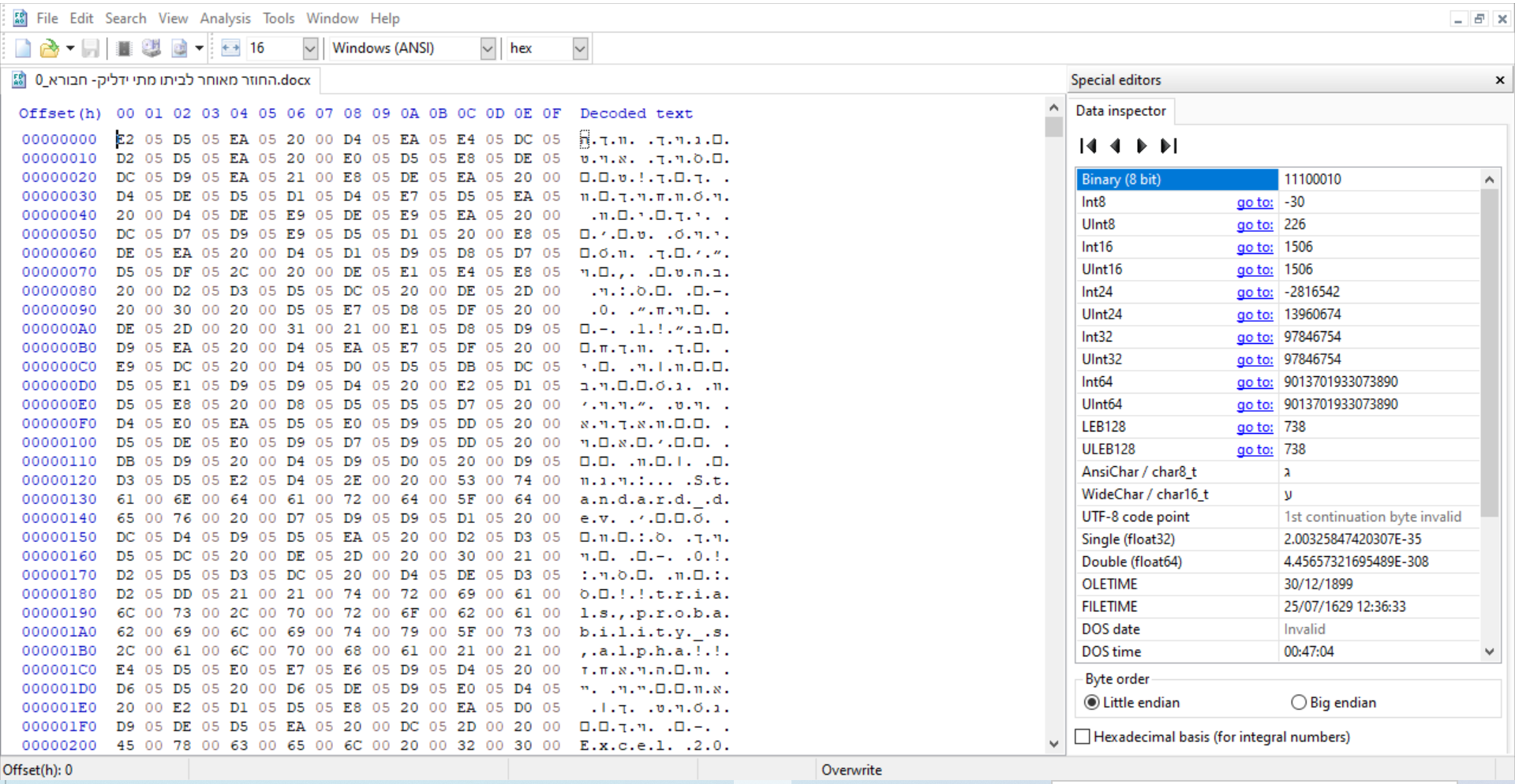Viewport: 1515px width, 784px height.
Task: Click down arrow of hex view scrollbar
Action: pyautogui.click(x=1054, y=744)
